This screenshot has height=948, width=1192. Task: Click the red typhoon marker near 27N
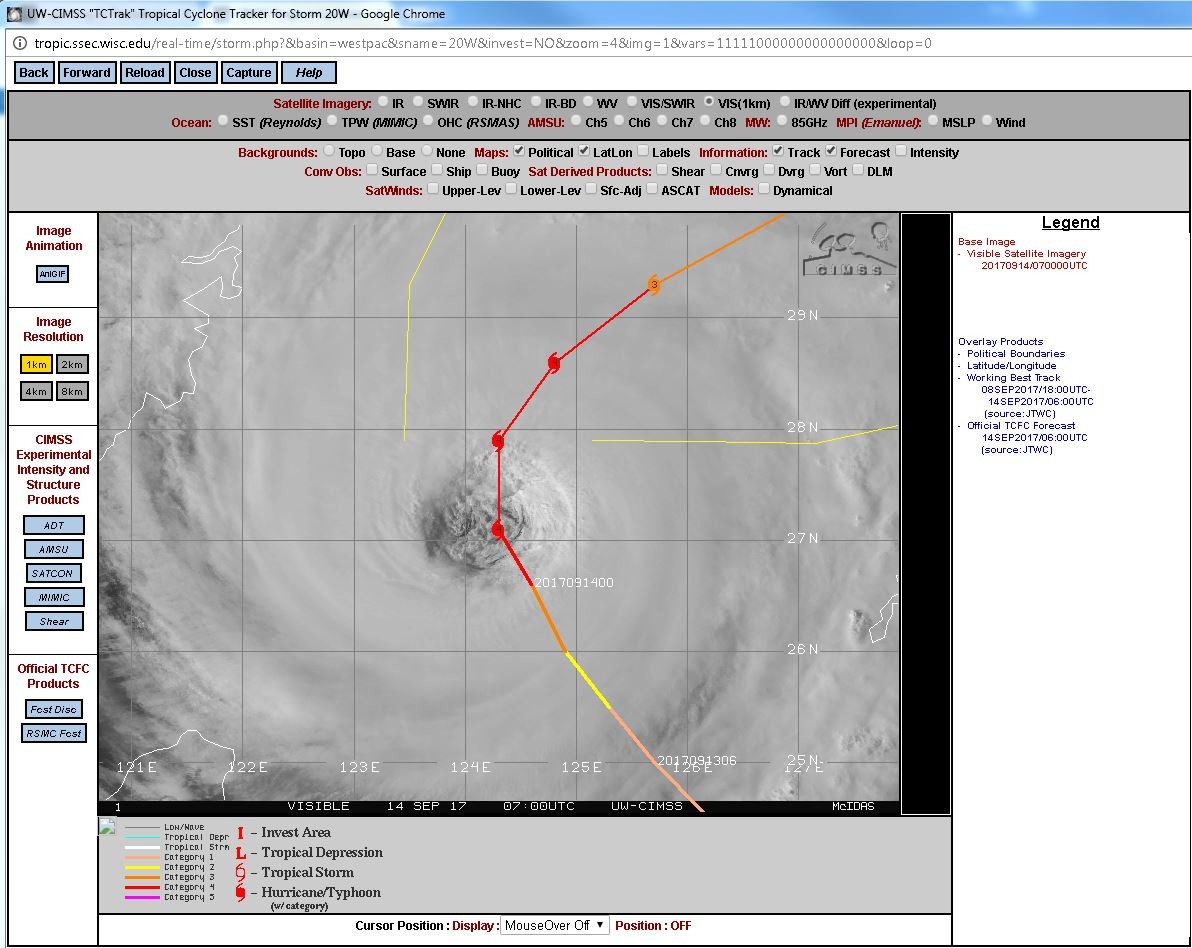pos(498,529)
